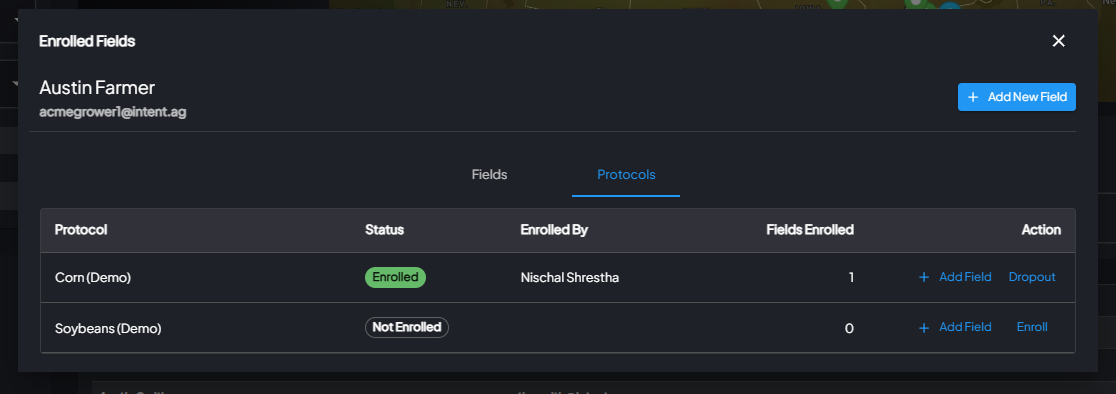Click the Fields Enrolled column header
Viewport: 1116px width, 394px height.
810,230
